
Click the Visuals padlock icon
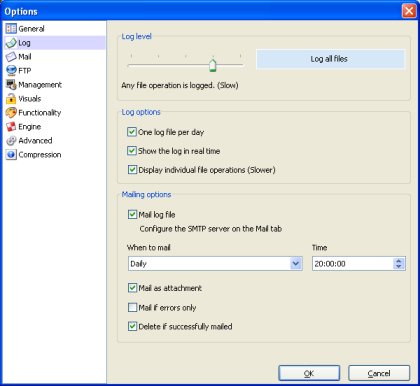11,99
